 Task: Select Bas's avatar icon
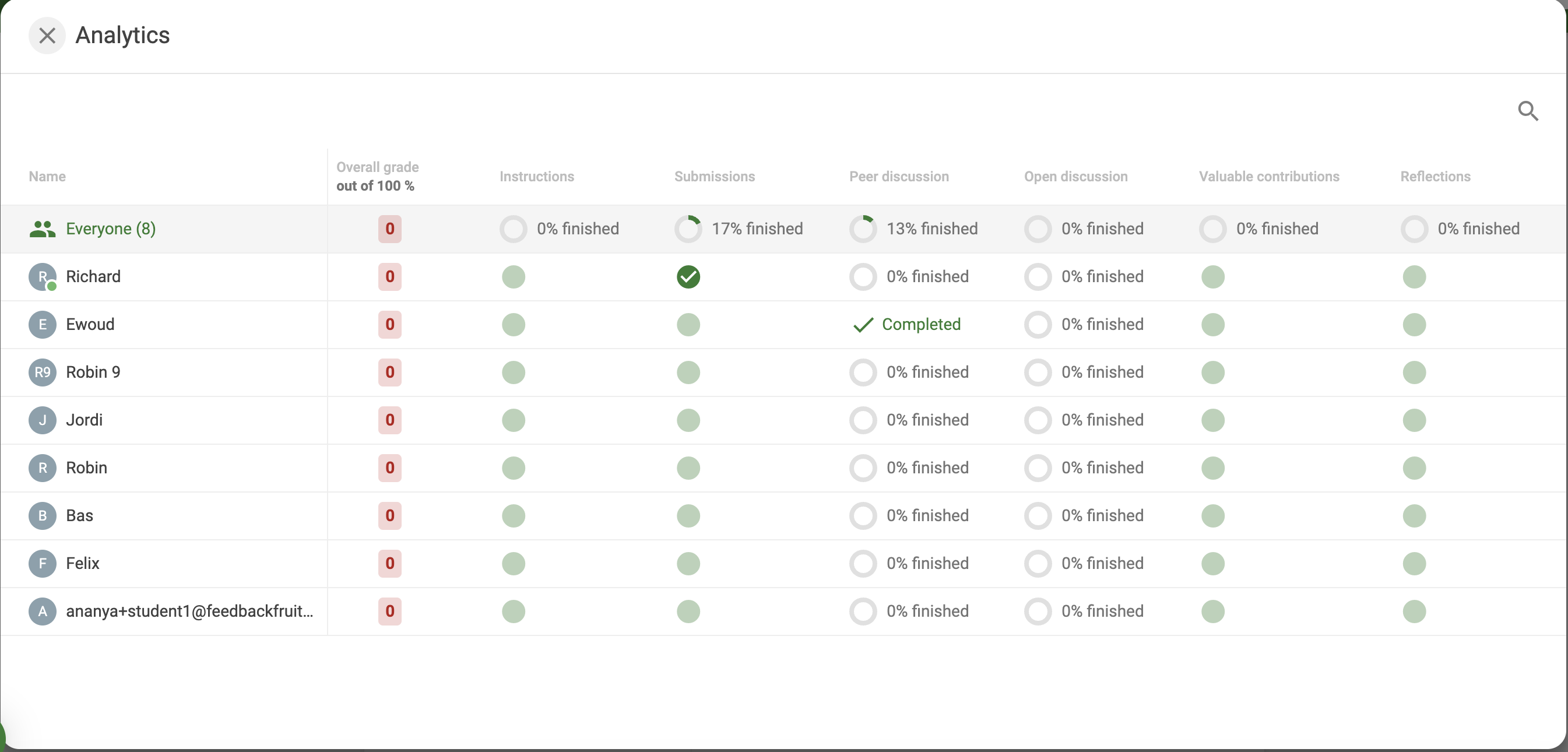(43, 516)
